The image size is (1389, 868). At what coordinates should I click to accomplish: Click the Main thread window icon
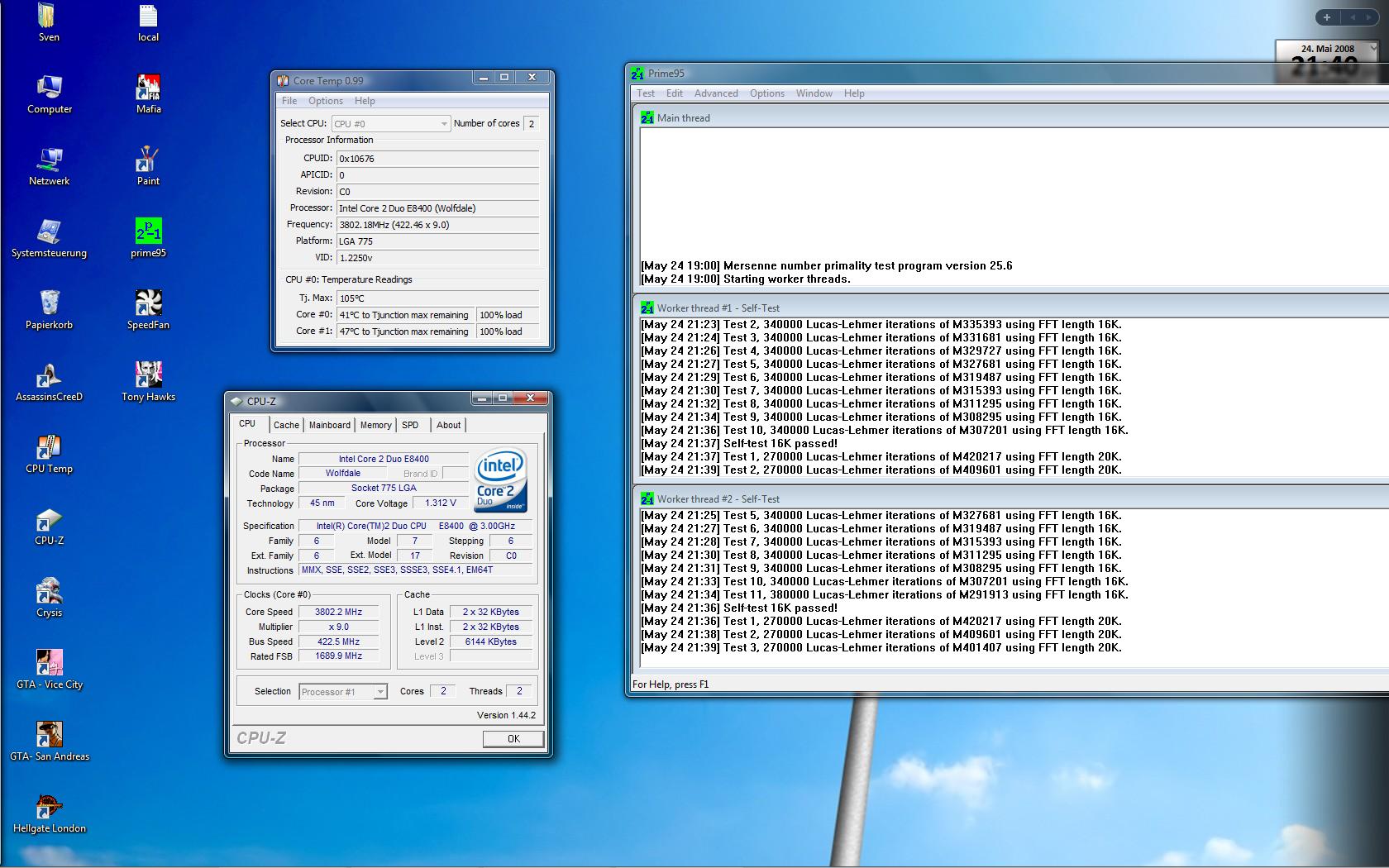(x=647, y=118)
